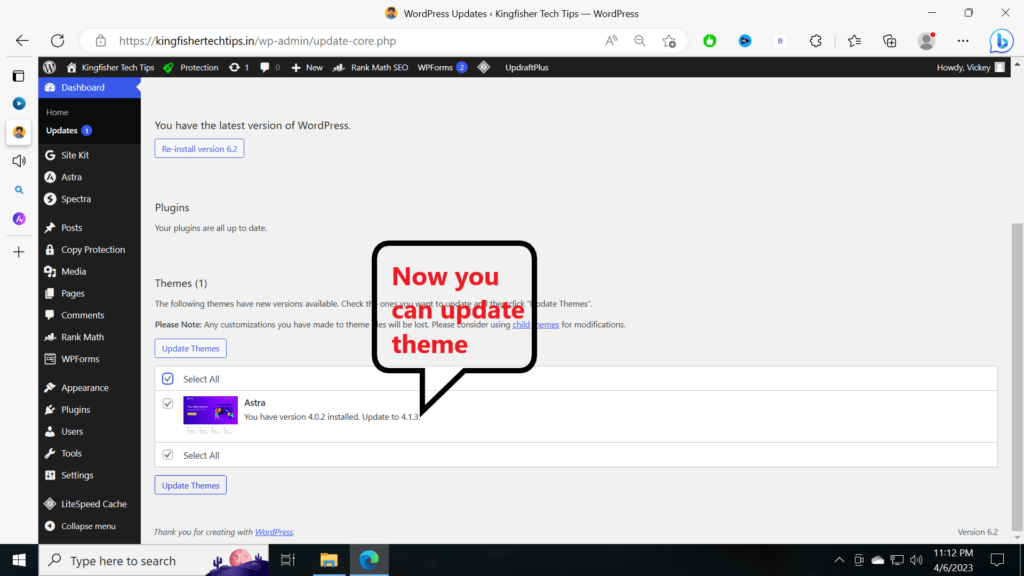Image resolution: width=1024 pixels, height=576 pixels.
Task: Click the Update Themes button above the list
Action: (191, 348)
